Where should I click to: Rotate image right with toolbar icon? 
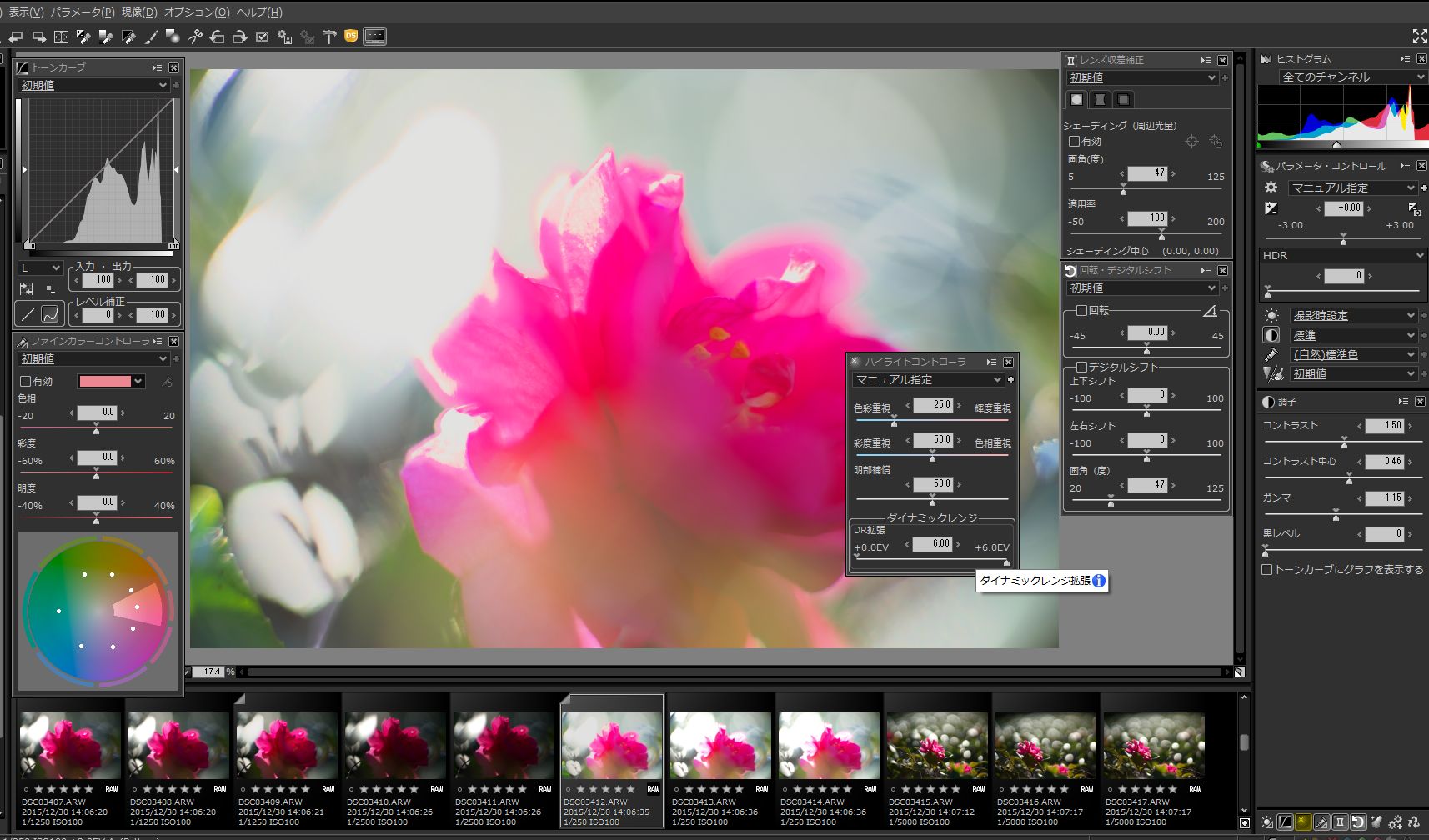[240, 37]
